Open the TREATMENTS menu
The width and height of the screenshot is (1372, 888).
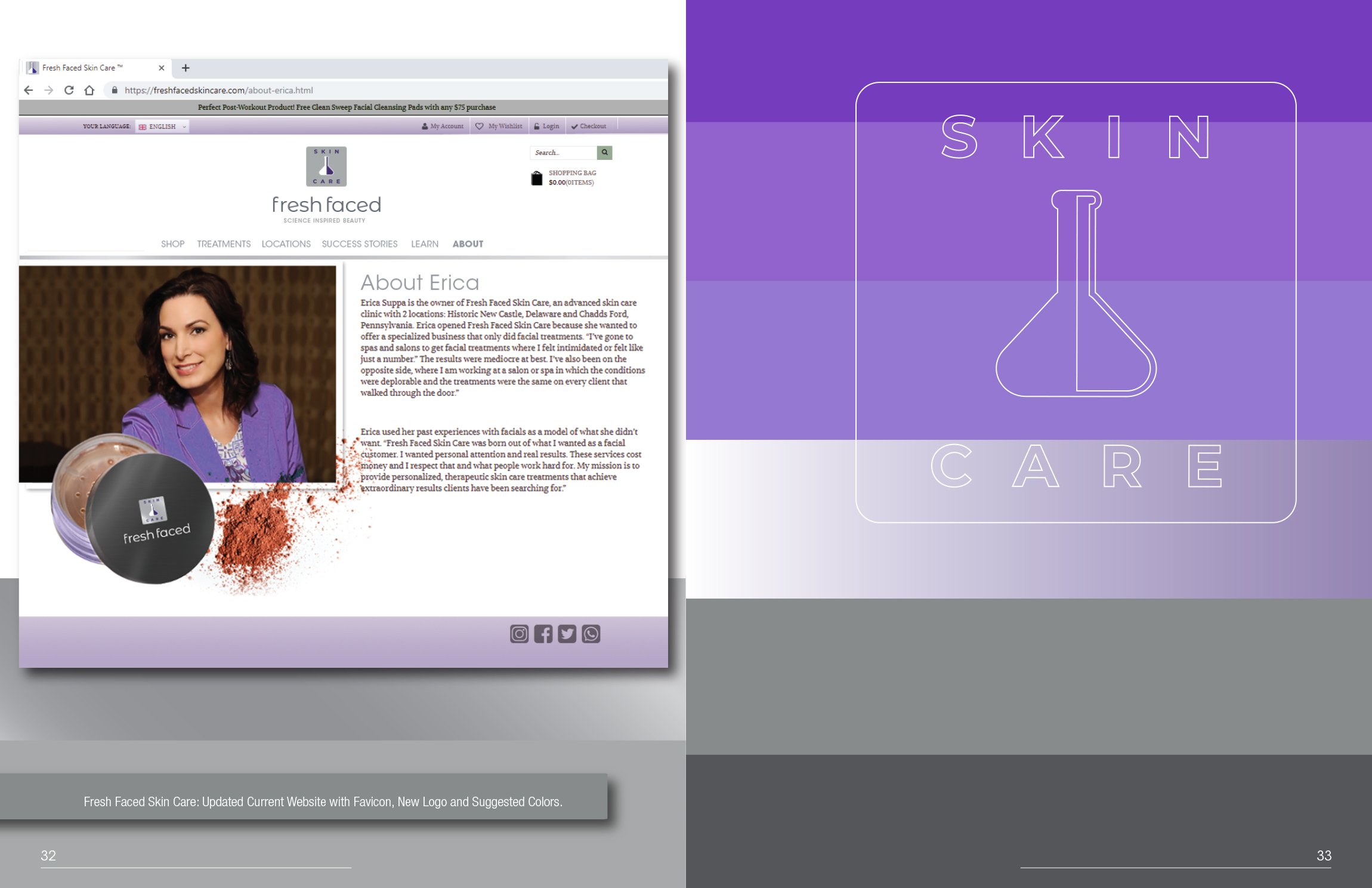click(224, 244)
